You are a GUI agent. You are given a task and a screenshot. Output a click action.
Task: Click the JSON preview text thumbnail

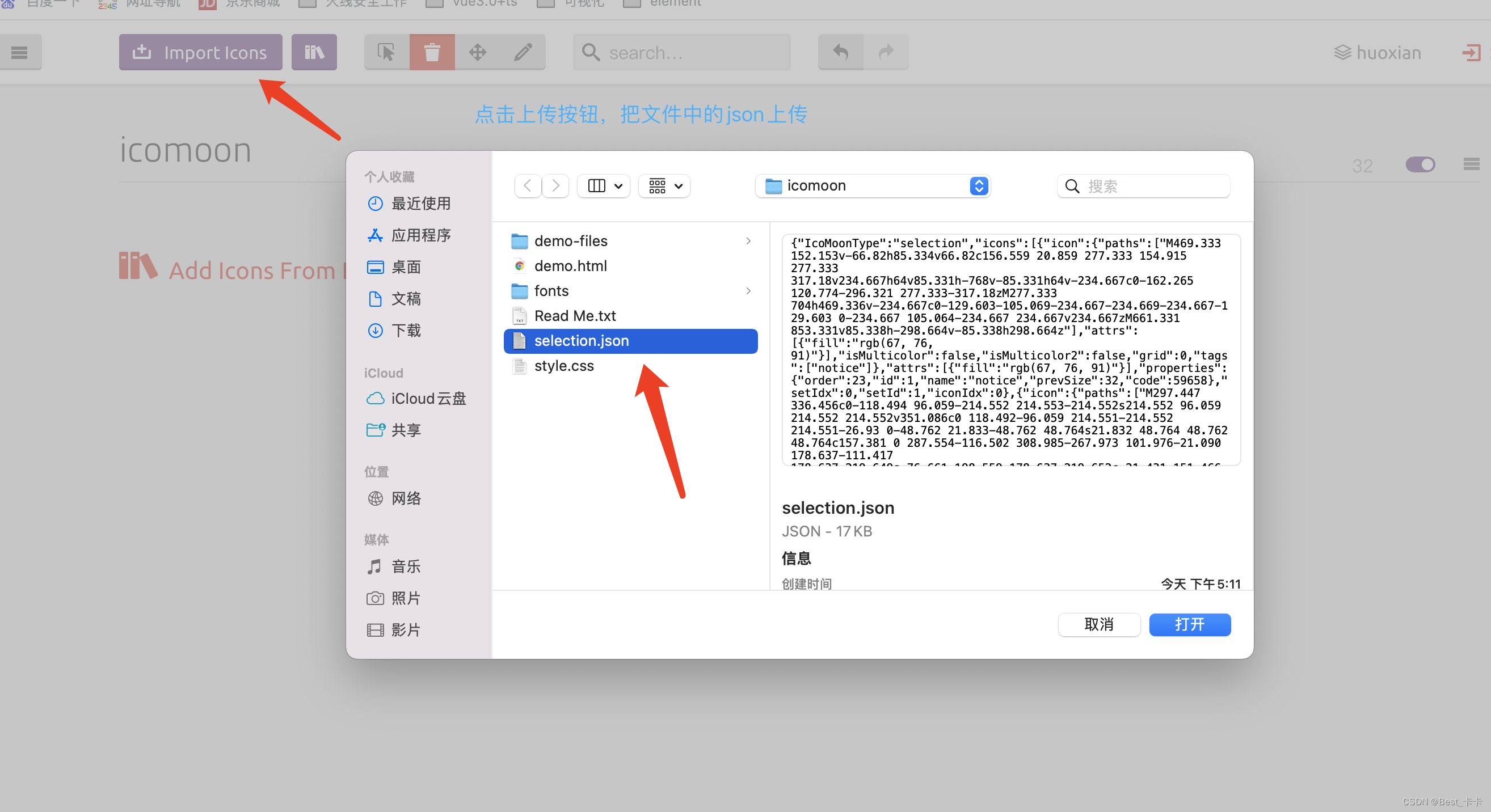1010,349
